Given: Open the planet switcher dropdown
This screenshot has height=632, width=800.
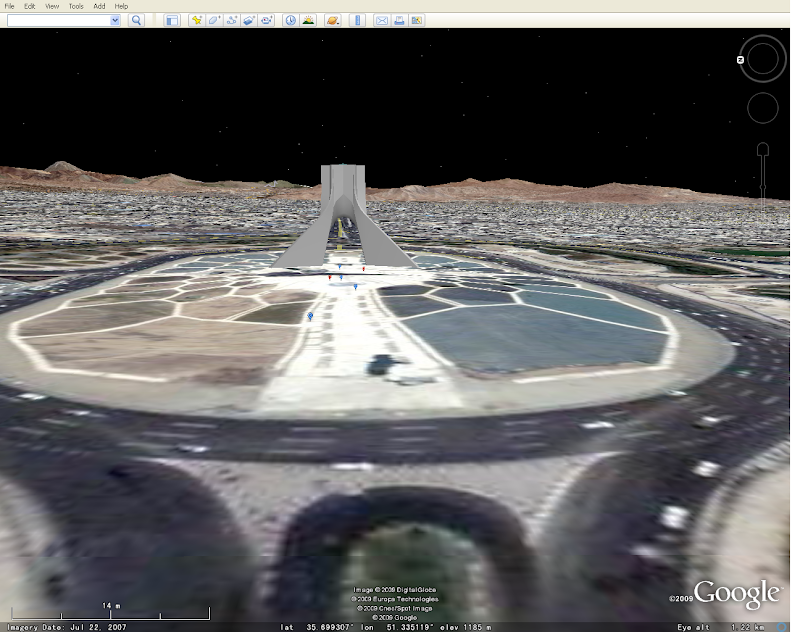Looking at the screenshot, I should [x=333, y=20].
